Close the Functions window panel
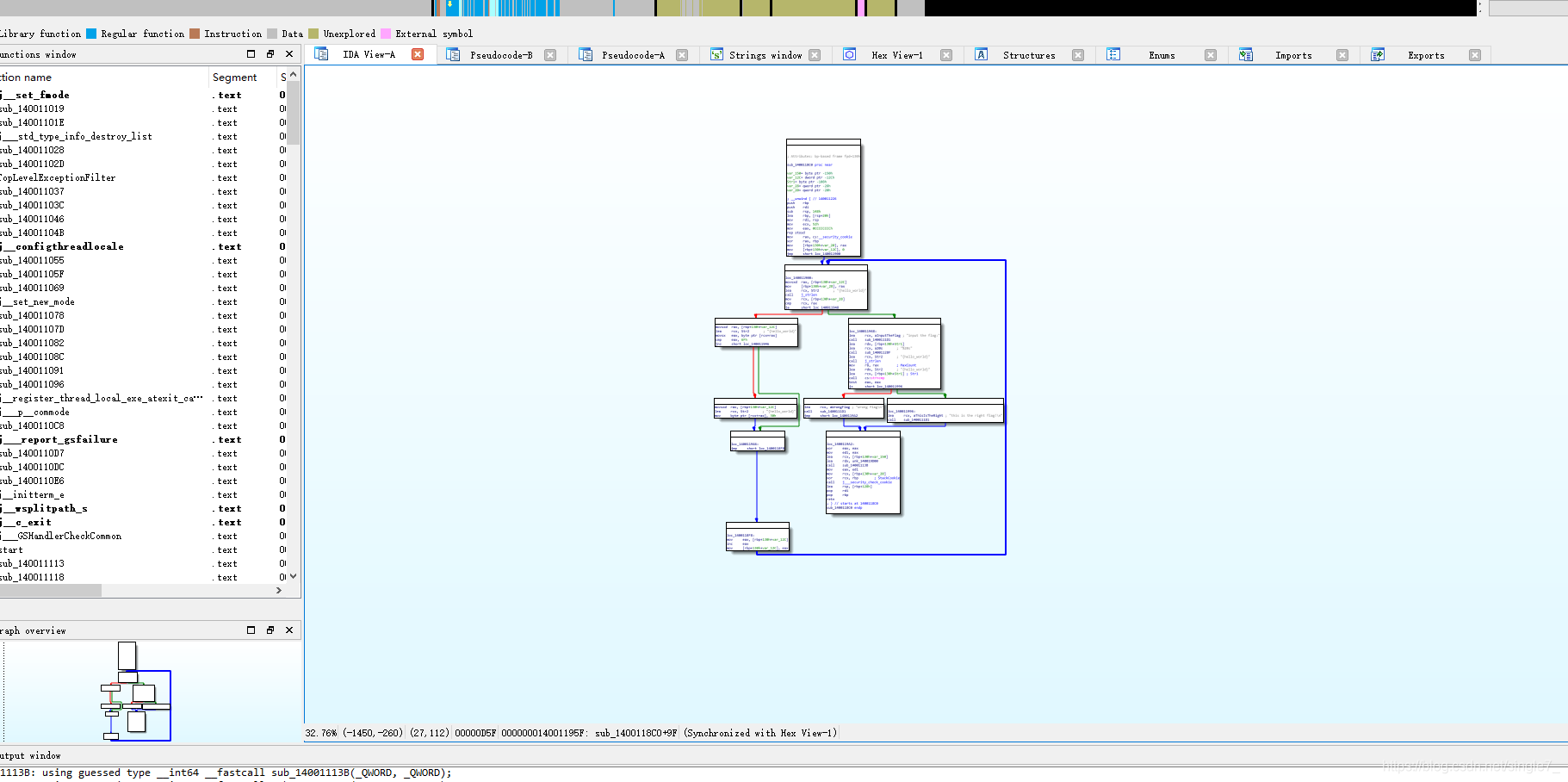 pyautogui.click(x=289, y=53)
